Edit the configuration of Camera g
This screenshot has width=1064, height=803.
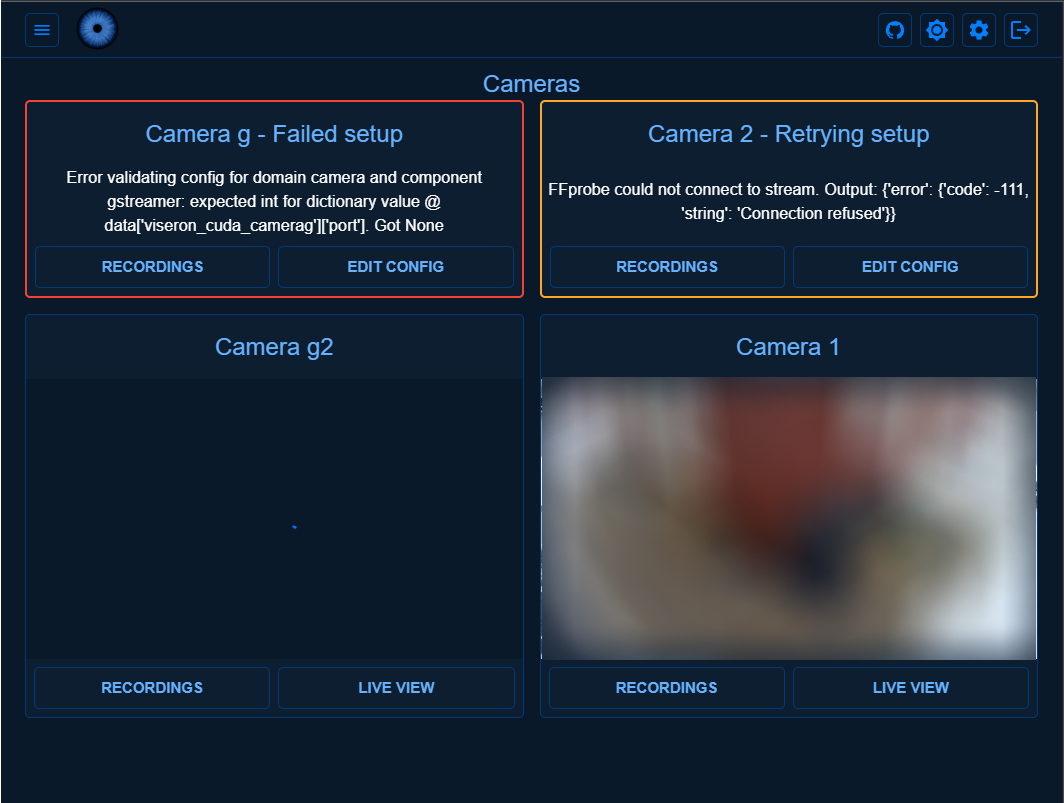click(x=396, y=267)
